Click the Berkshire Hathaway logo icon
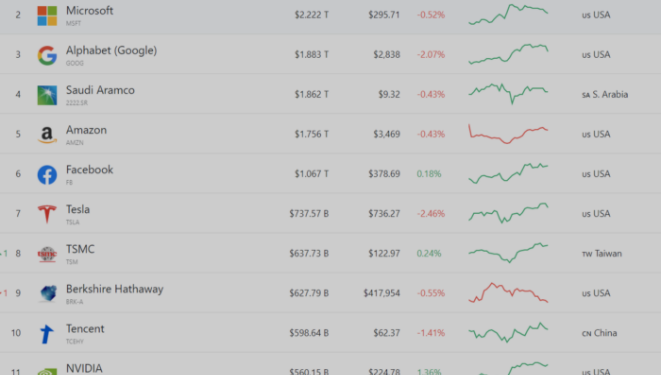 48,293
